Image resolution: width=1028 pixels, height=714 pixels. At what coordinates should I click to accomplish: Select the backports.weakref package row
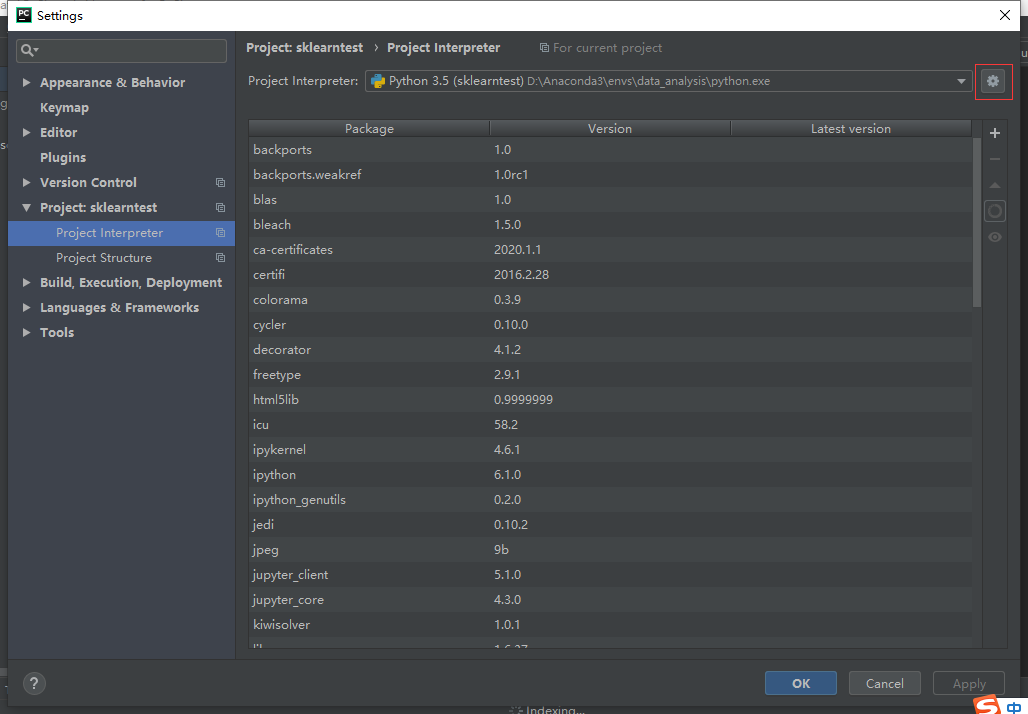[x=610, y=174]
